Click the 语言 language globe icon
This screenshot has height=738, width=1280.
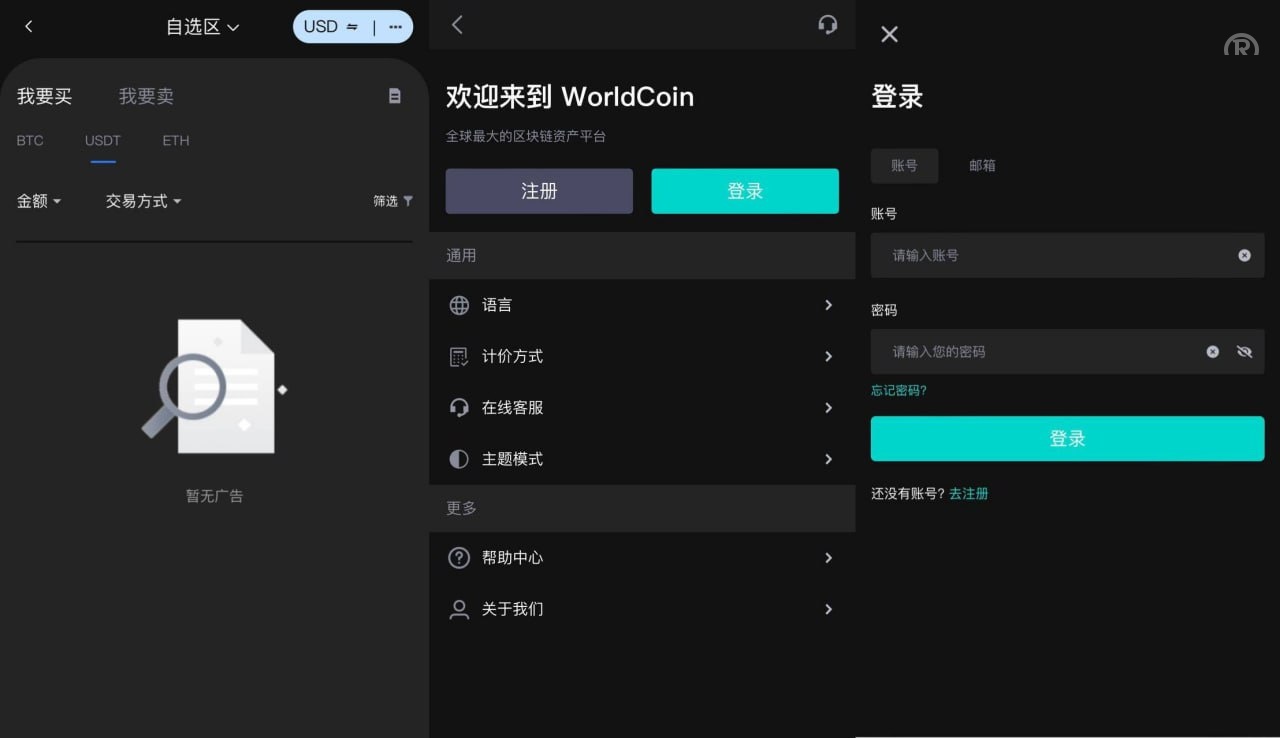click(459, 305)
